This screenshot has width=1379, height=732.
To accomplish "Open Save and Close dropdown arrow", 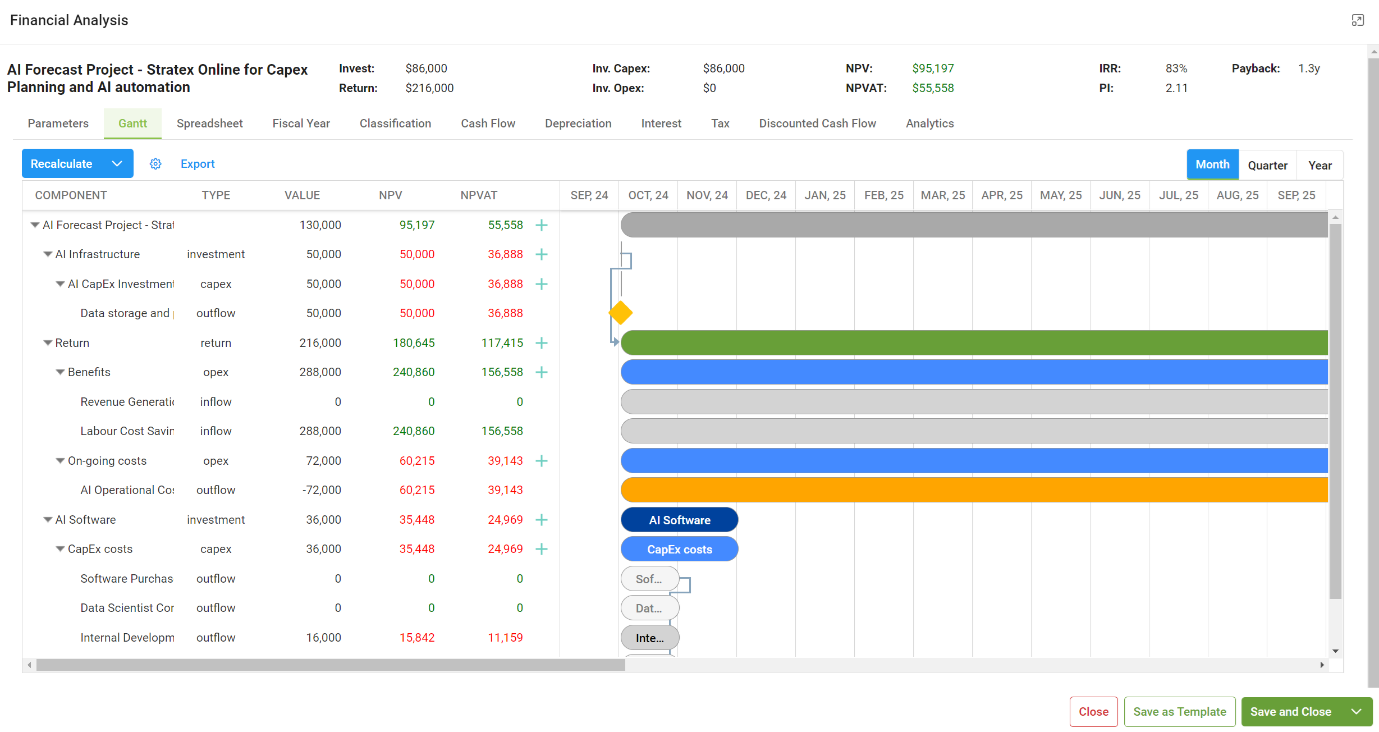I will pos(1357,712).
